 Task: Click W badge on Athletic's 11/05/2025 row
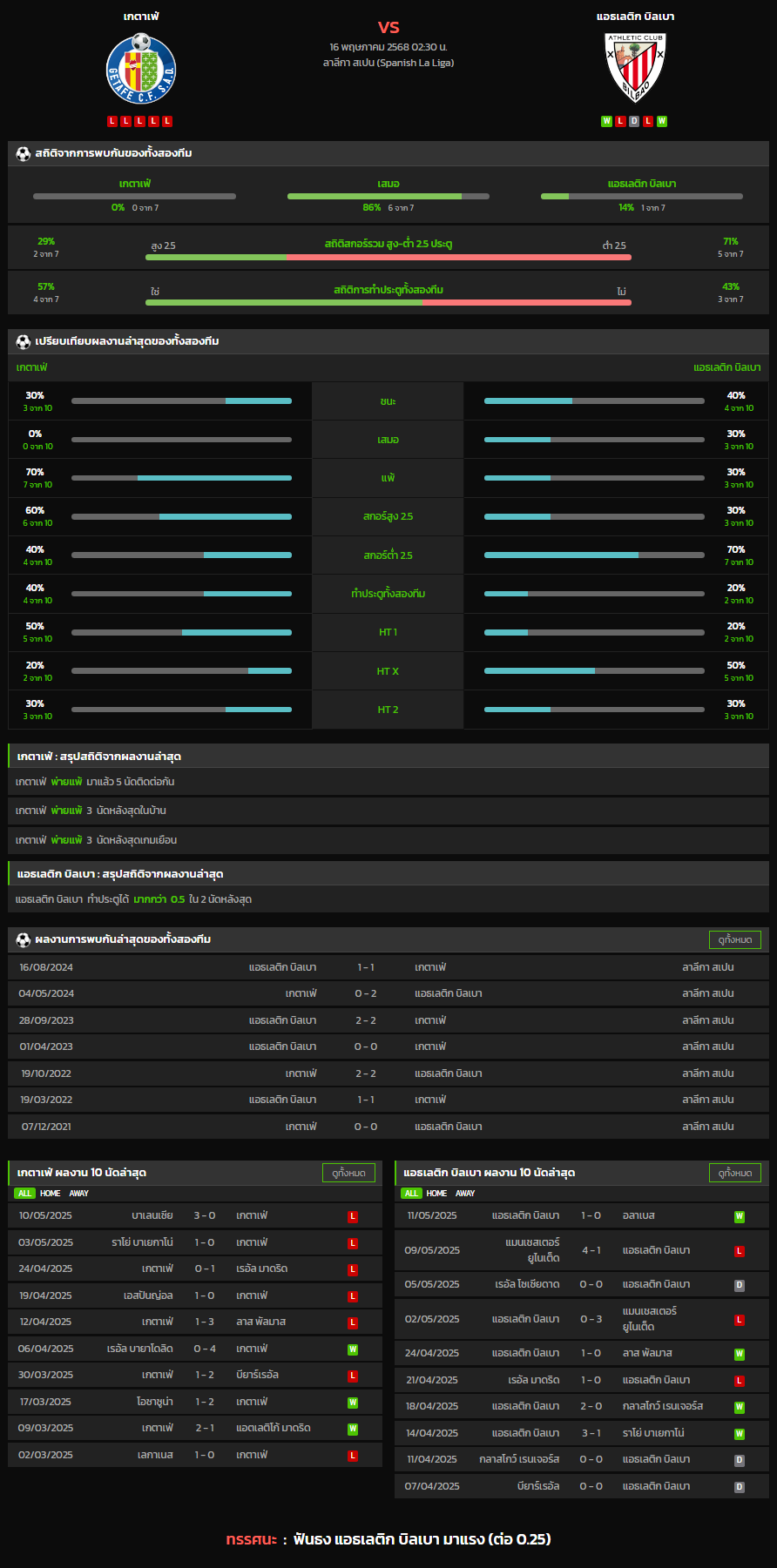740,1216
